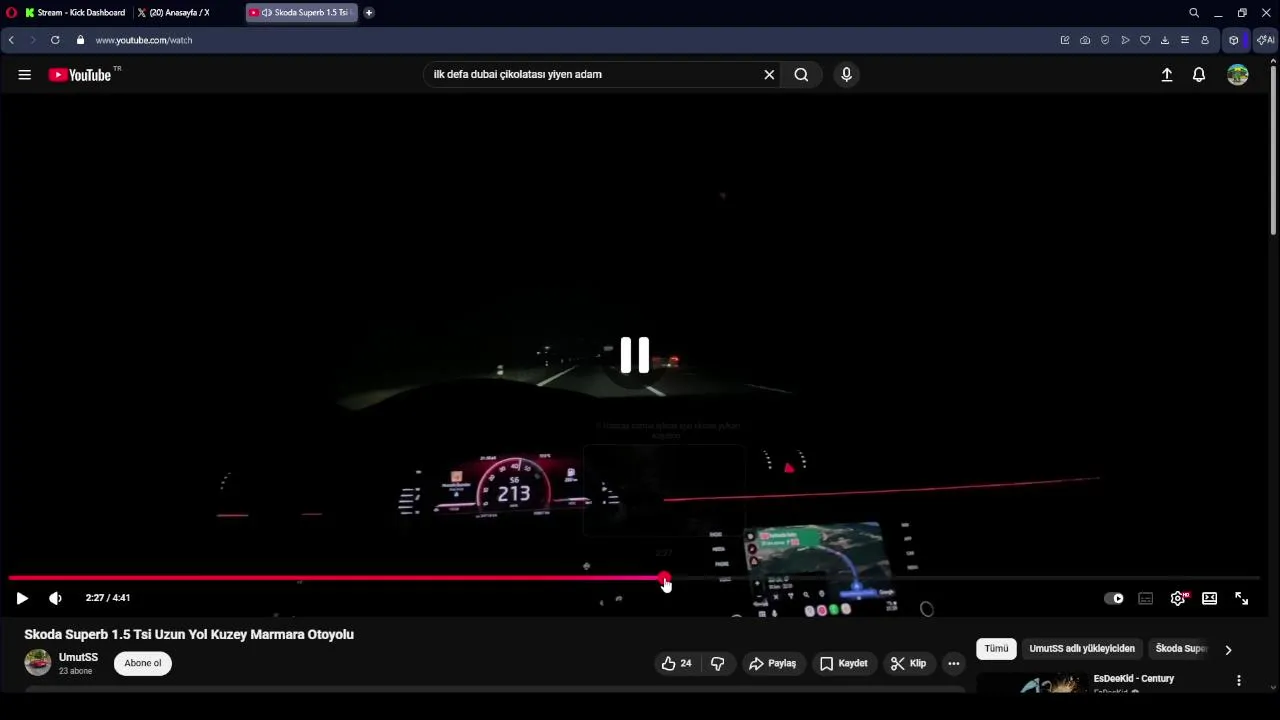Screen dimensions: 1280x720
Task: Select the 'UmutSS adlı yükleyiciden' chip
Action: 1082,649
